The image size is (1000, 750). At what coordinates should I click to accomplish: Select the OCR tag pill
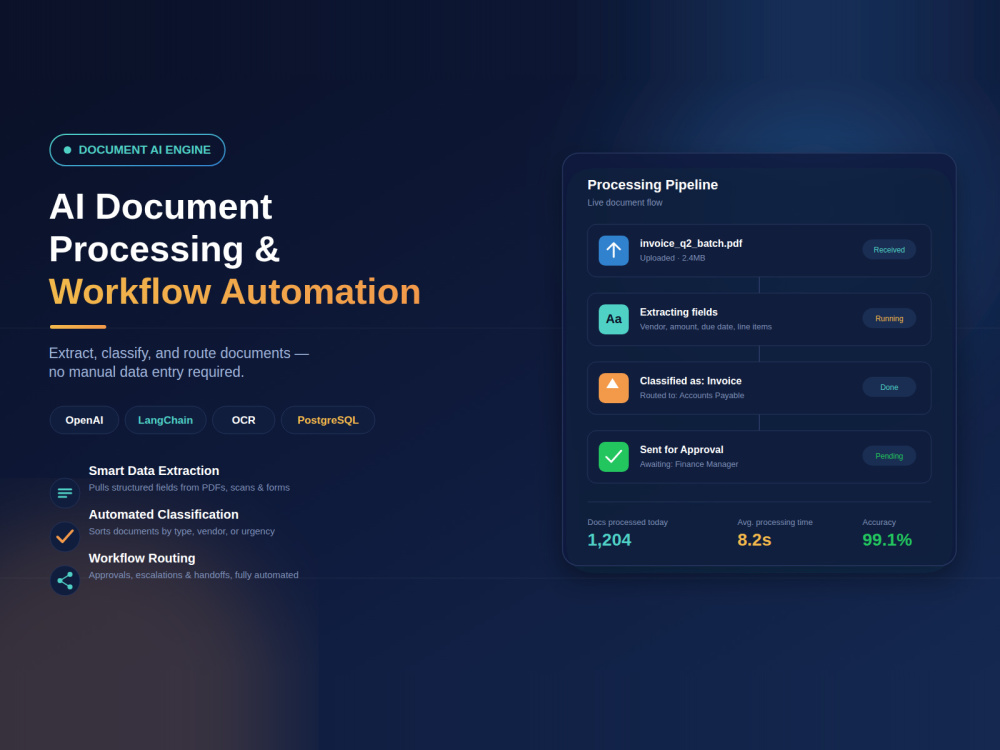click(244, 420)
